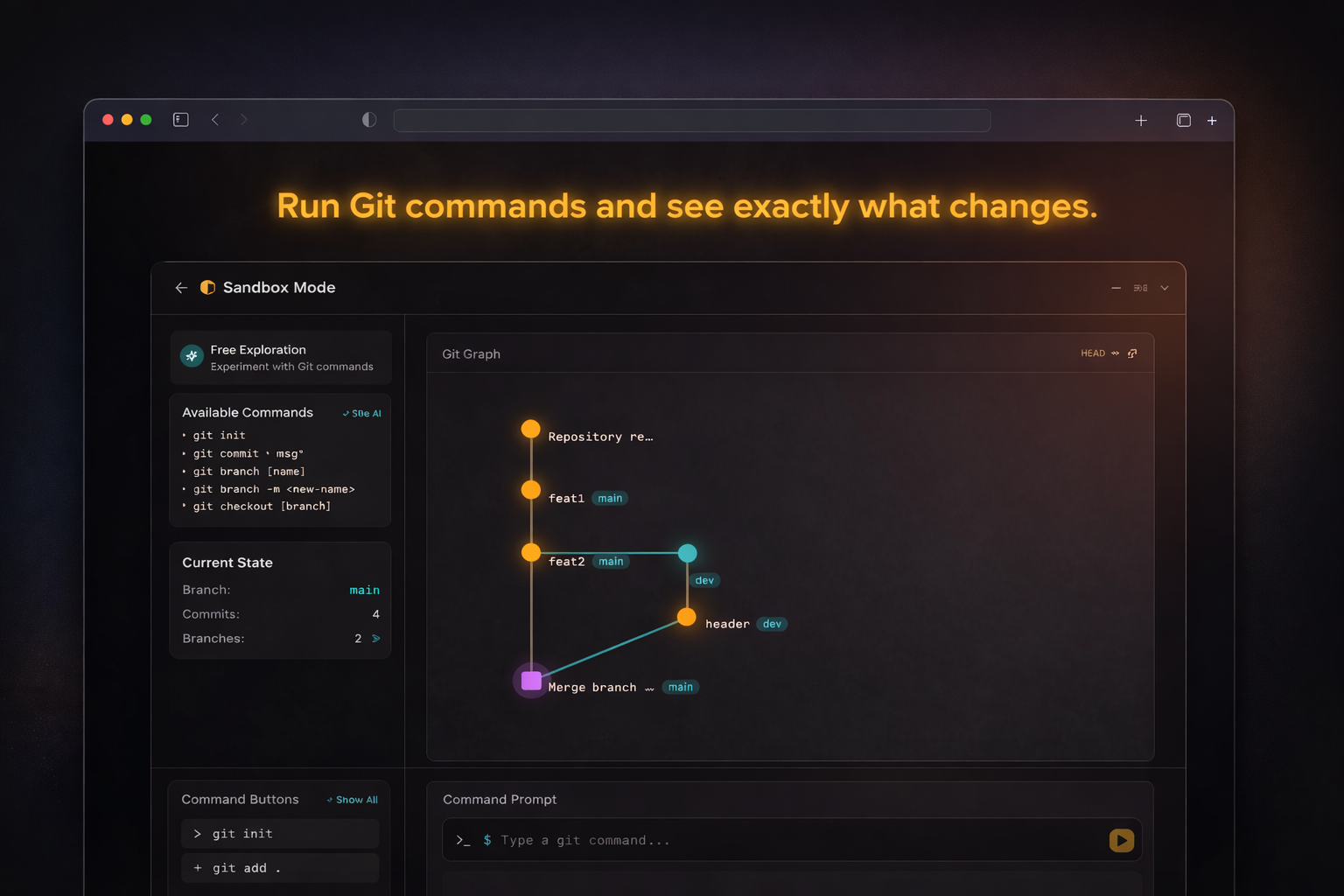Click the Free Exploration card
The width and height of the screenshot is (1344, 896).
tap(280, 357)
